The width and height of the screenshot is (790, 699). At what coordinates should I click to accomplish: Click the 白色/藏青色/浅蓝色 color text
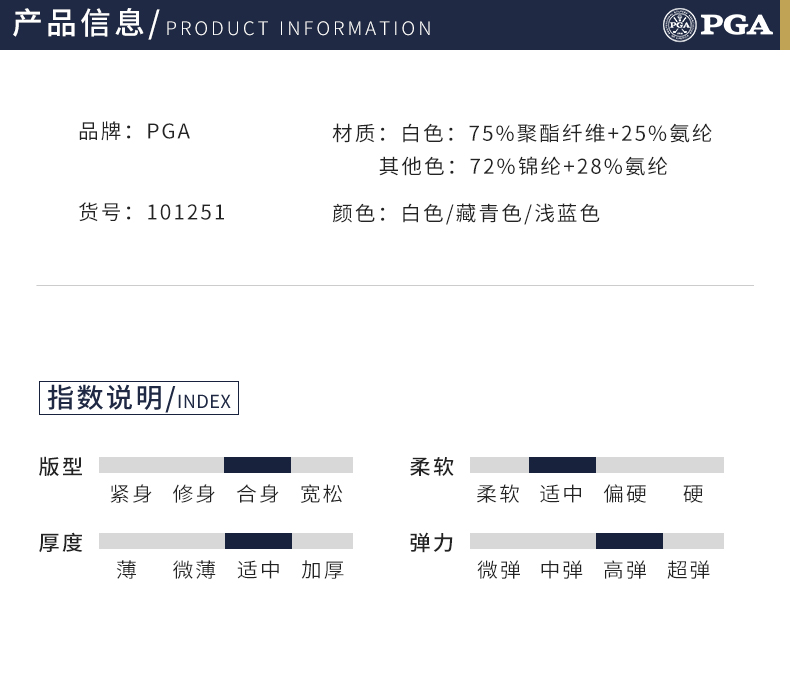pos(500,213)
